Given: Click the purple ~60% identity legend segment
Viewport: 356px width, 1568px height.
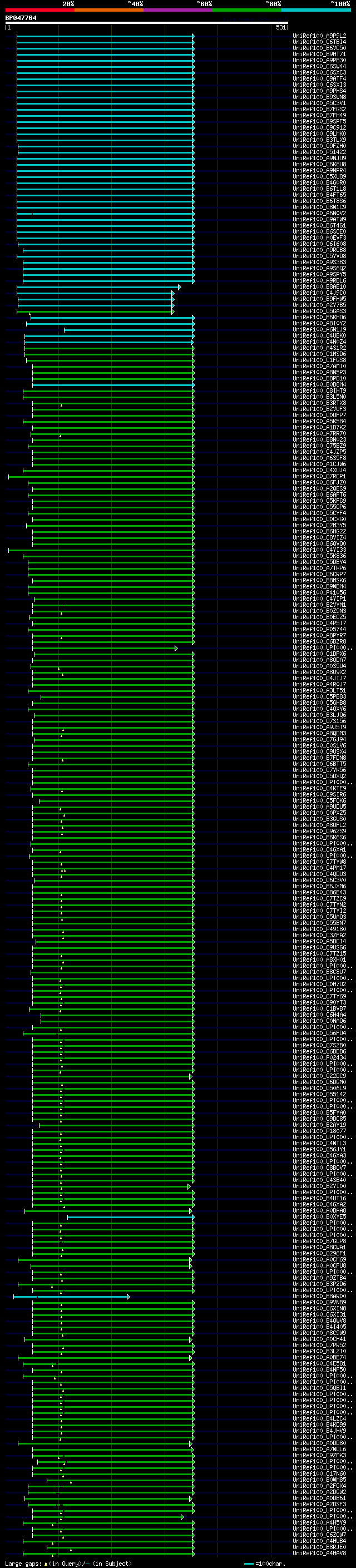Looking at the screenshot, I should (x=177, y=10).
